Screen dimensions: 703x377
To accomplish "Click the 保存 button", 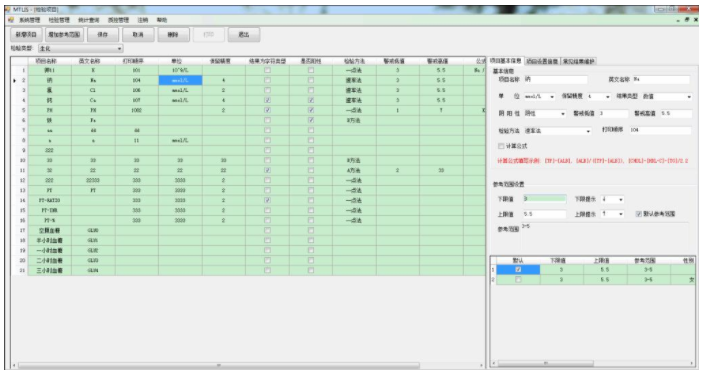I will 103,35.
